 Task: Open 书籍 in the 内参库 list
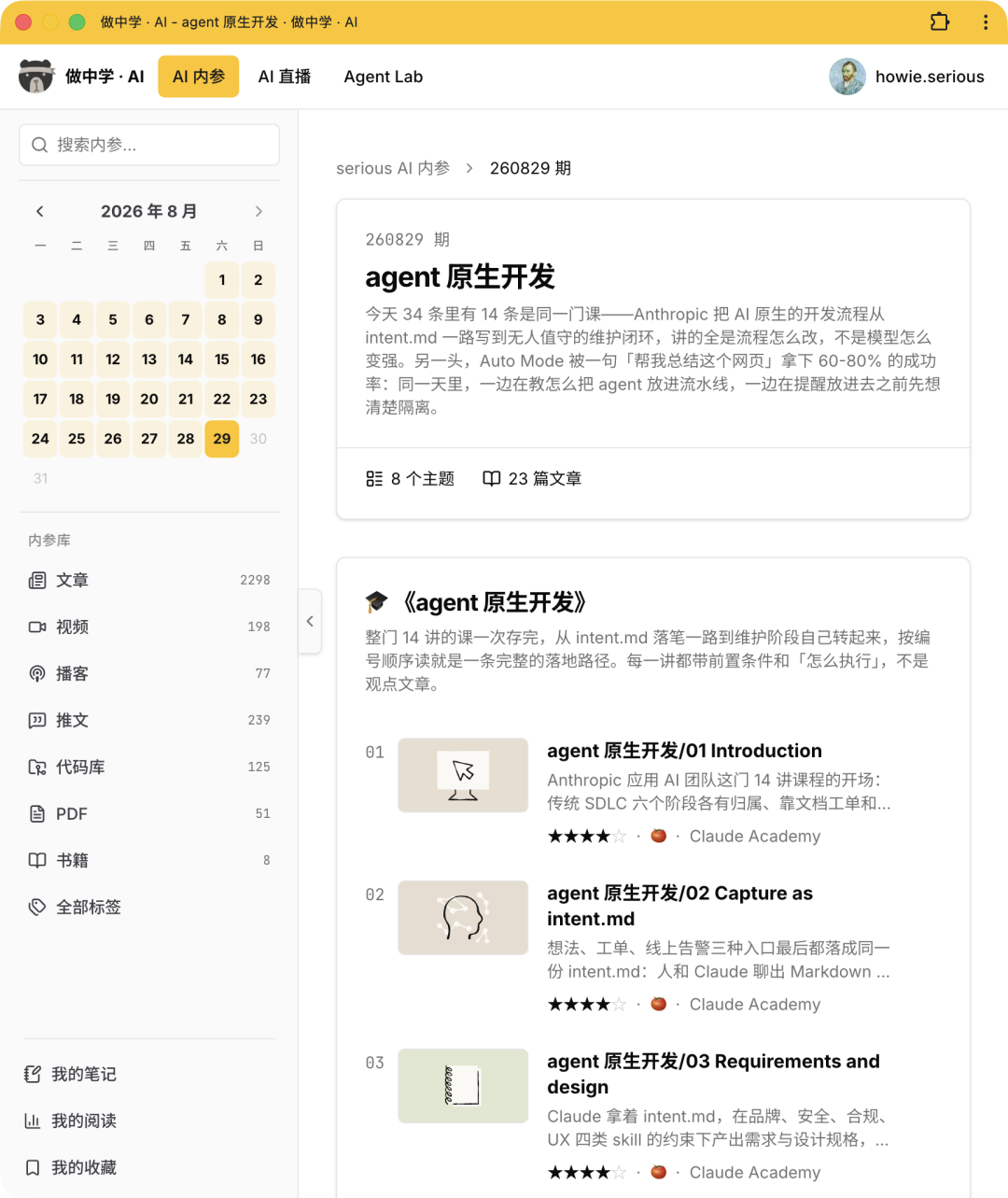tap(149, 860)
